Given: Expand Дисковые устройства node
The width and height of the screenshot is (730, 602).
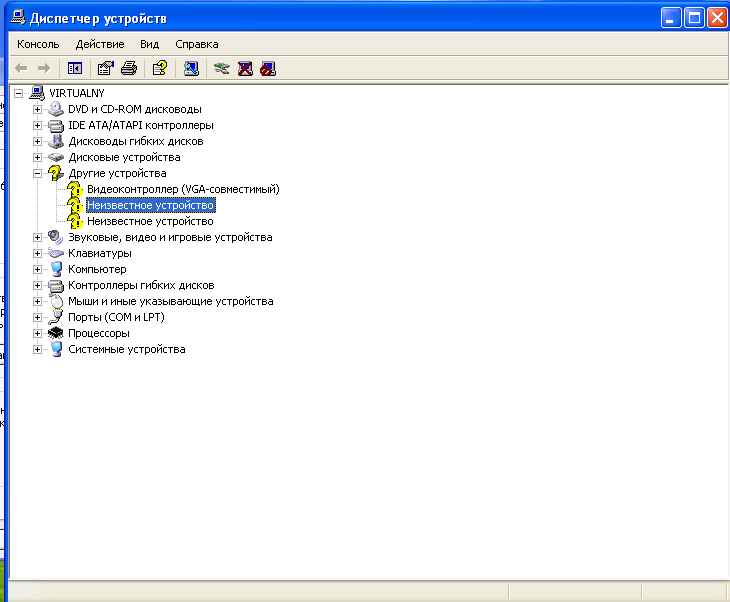Looking at the screenshot, I should pos(37,157).
